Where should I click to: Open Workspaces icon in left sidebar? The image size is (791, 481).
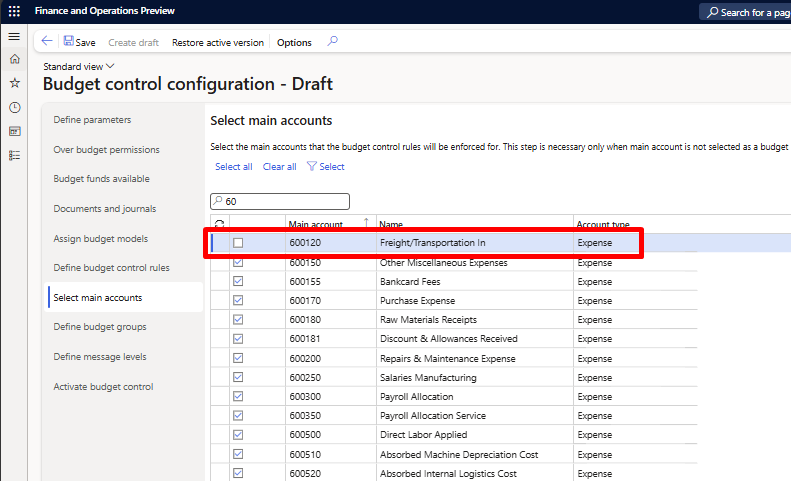(14, 131)
